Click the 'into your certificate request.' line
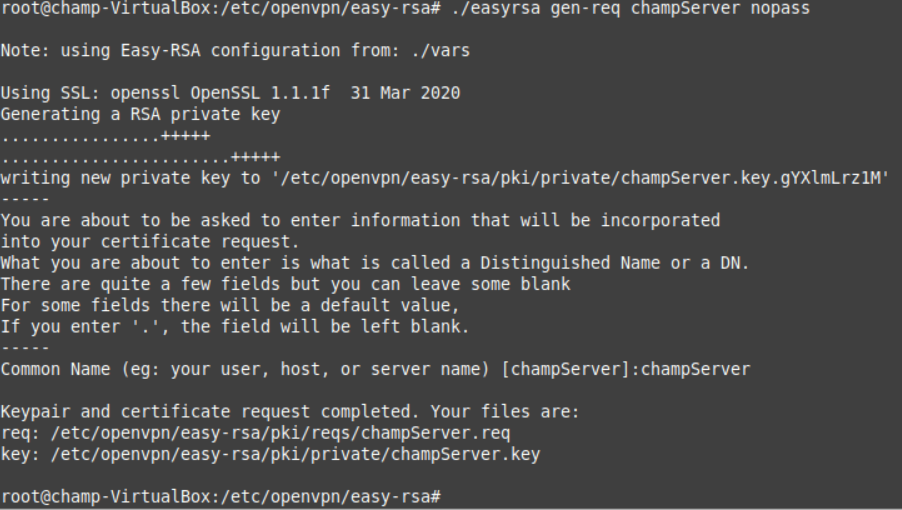 coord(150,242)
